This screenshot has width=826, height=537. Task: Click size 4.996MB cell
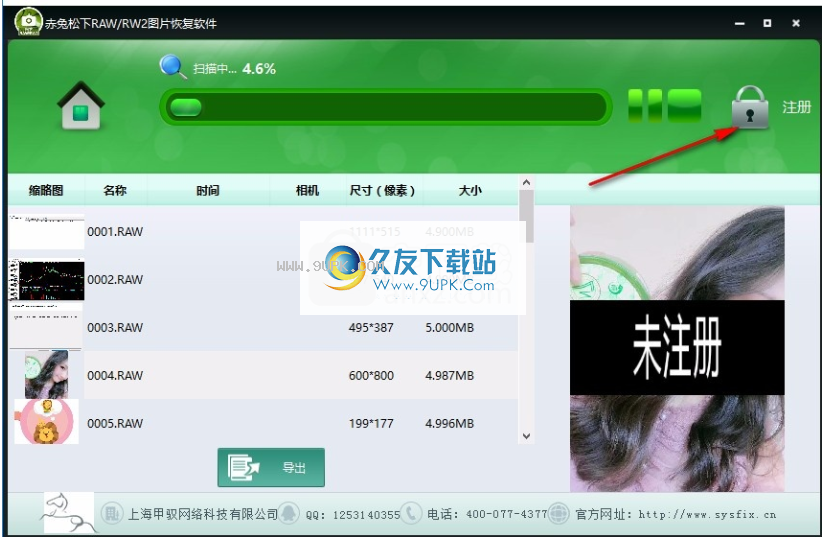[449, 424]
